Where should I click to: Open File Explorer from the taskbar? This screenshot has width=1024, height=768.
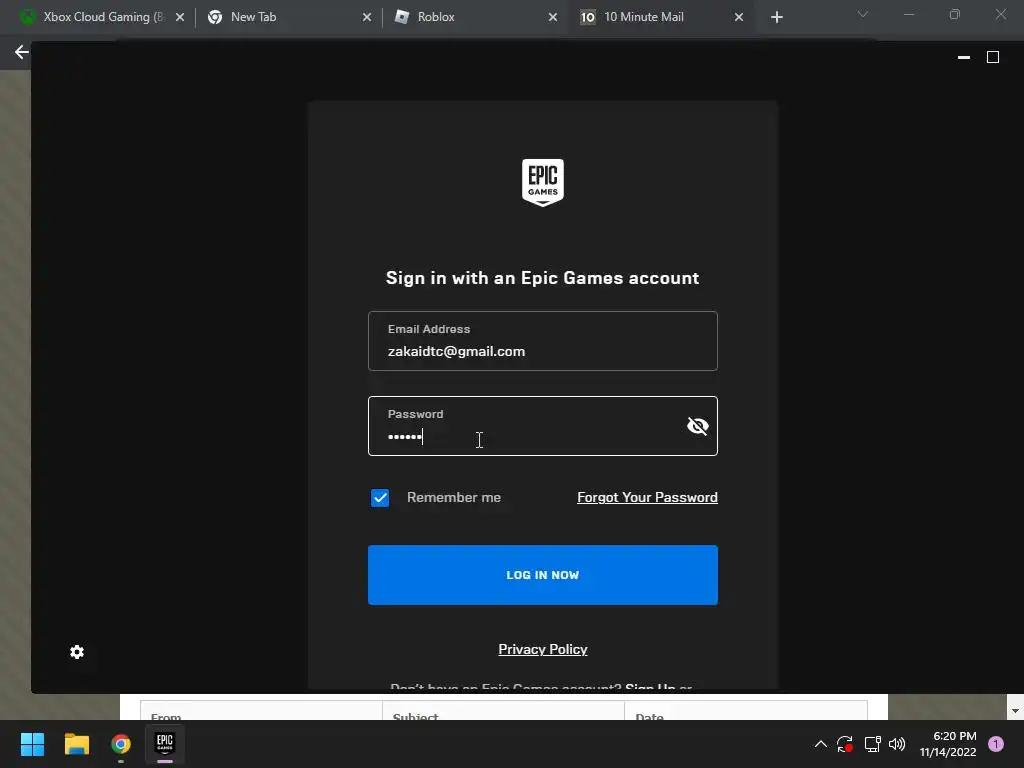[76, 744]
